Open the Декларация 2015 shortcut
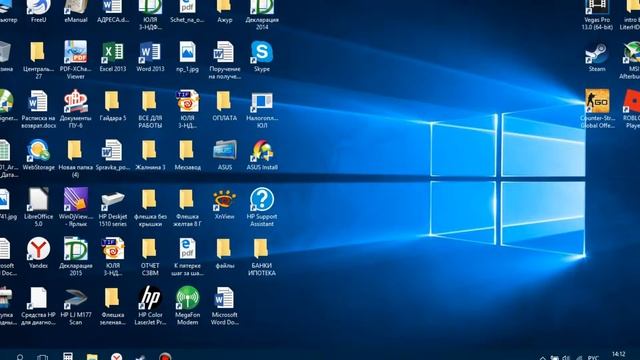 click(76, 256)
